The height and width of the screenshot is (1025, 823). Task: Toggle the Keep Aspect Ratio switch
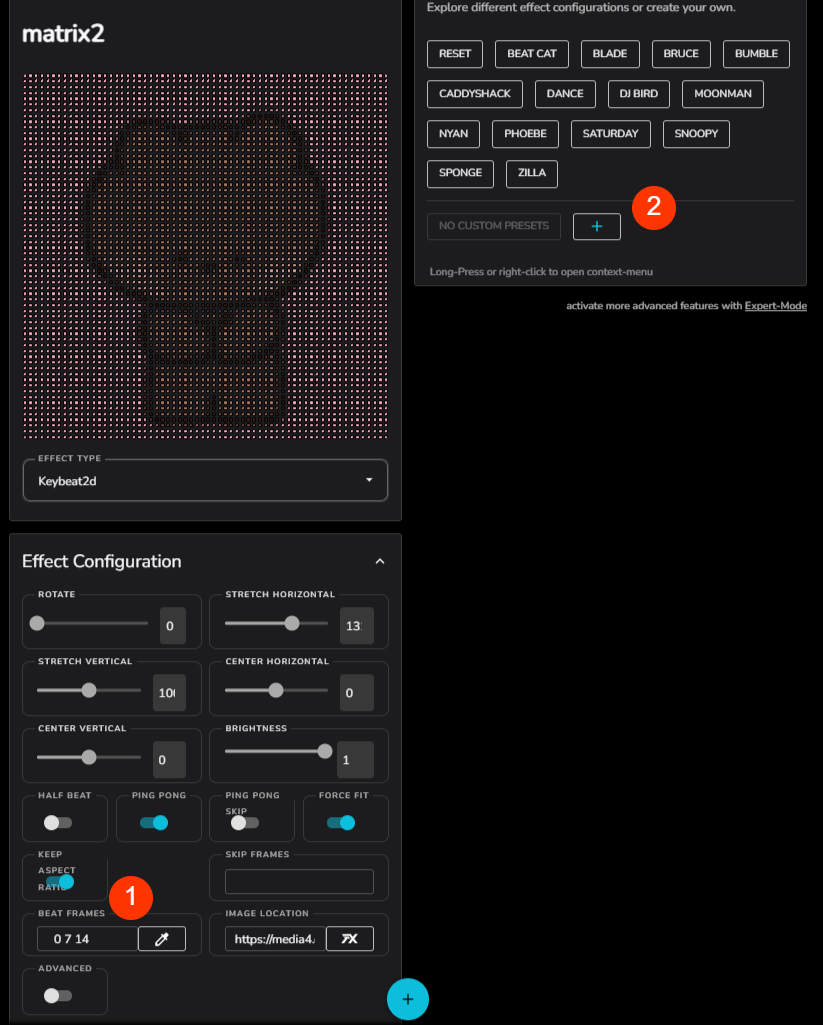click(60, 882)
